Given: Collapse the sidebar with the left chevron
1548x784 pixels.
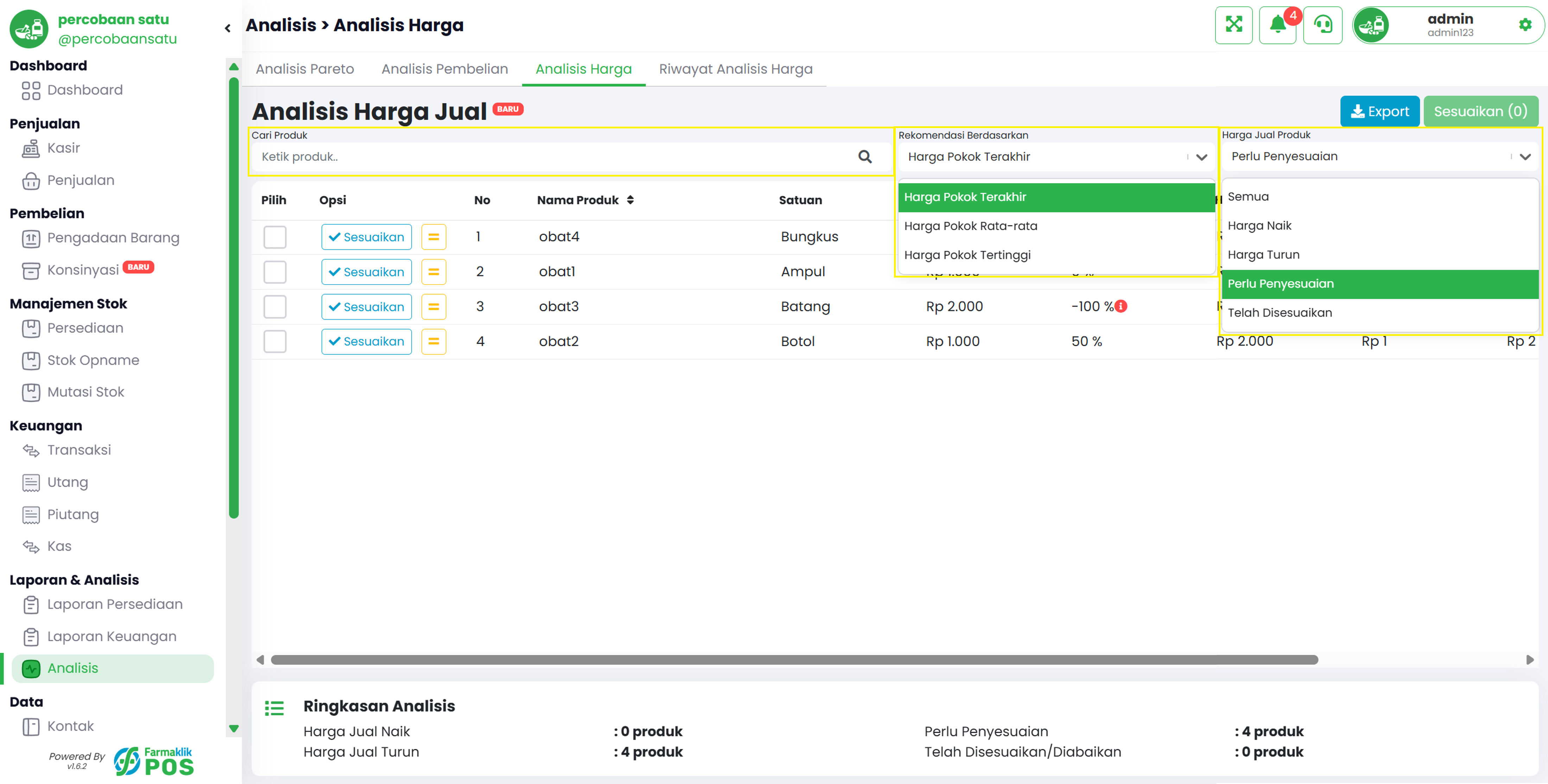Looking at the screenshot, I should pos(228,28).
